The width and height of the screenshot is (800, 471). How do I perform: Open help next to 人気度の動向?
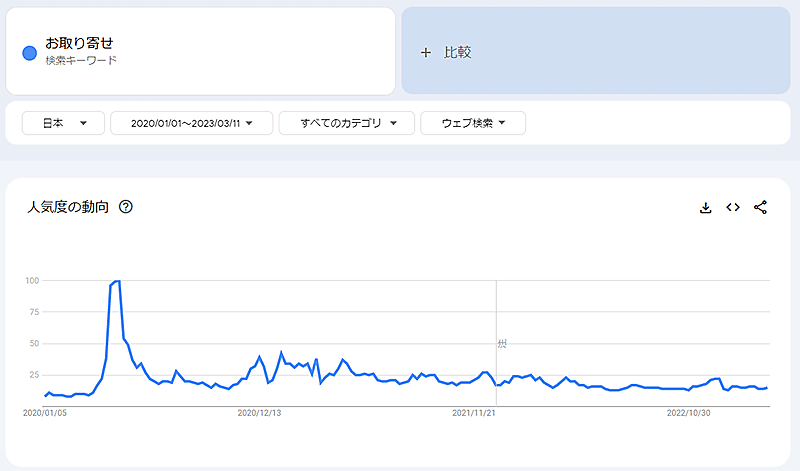pos(126,207)
